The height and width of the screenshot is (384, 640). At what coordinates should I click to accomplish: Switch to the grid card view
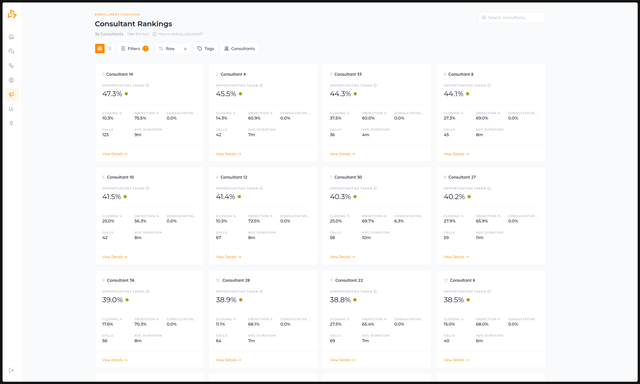click(x=100, y=49)
